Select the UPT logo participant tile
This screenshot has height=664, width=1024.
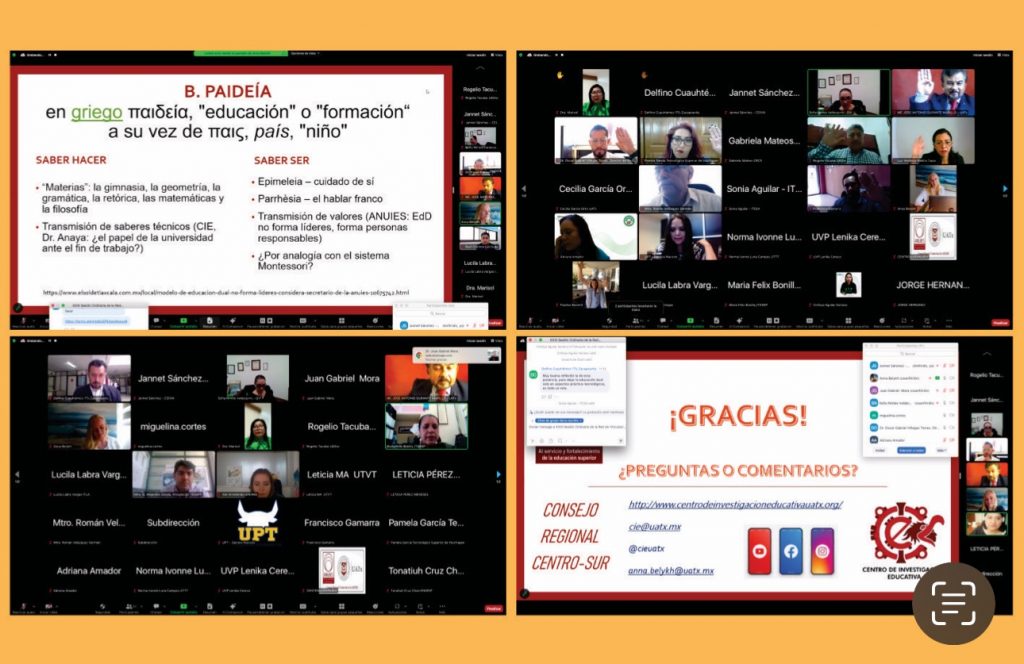point(258,523)
